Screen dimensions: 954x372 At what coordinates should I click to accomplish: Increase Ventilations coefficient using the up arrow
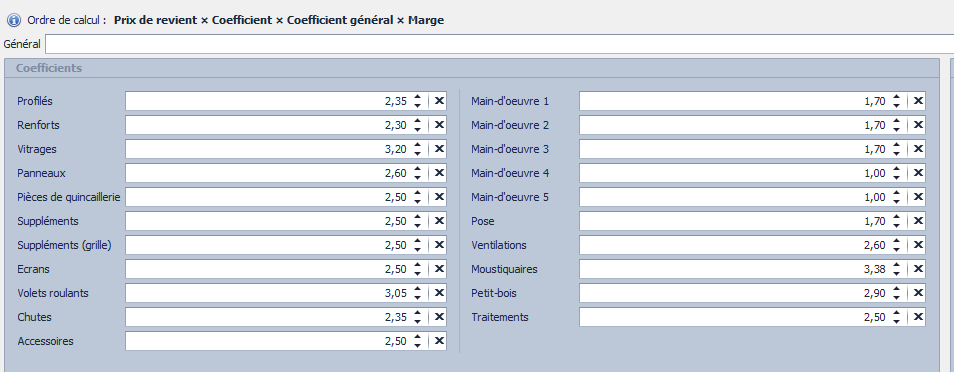(x=896, y=240)
